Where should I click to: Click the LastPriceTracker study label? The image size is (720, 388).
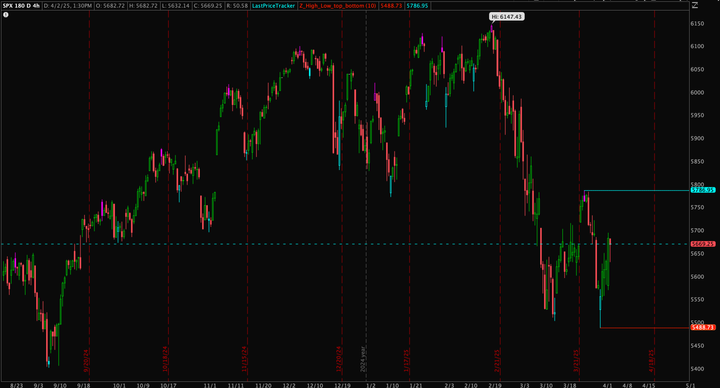click(273, 6)
